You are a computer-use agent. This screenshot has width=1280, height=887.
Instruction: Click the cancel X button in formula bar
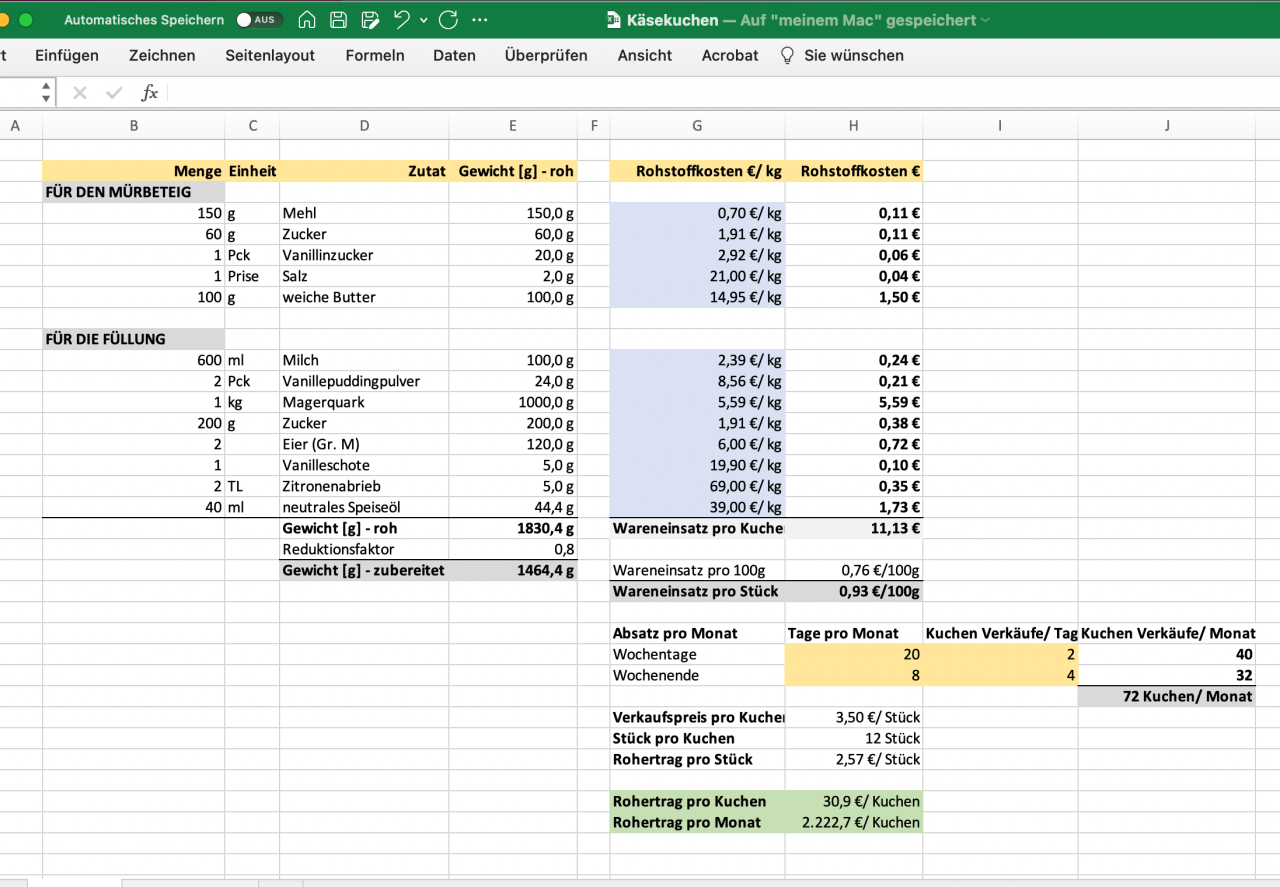click(x=80, y=93)
